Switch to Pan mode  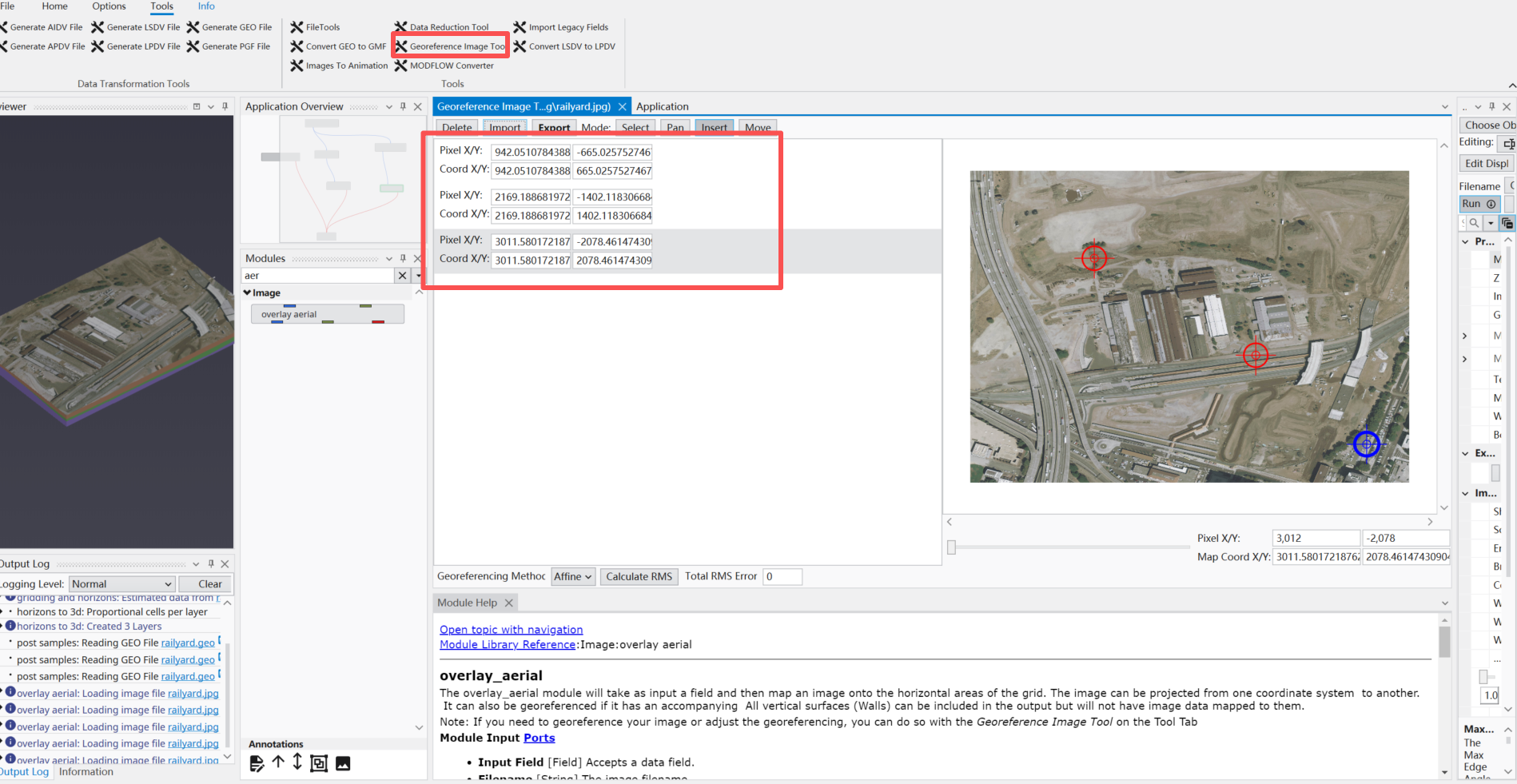(x=675, y=128)
